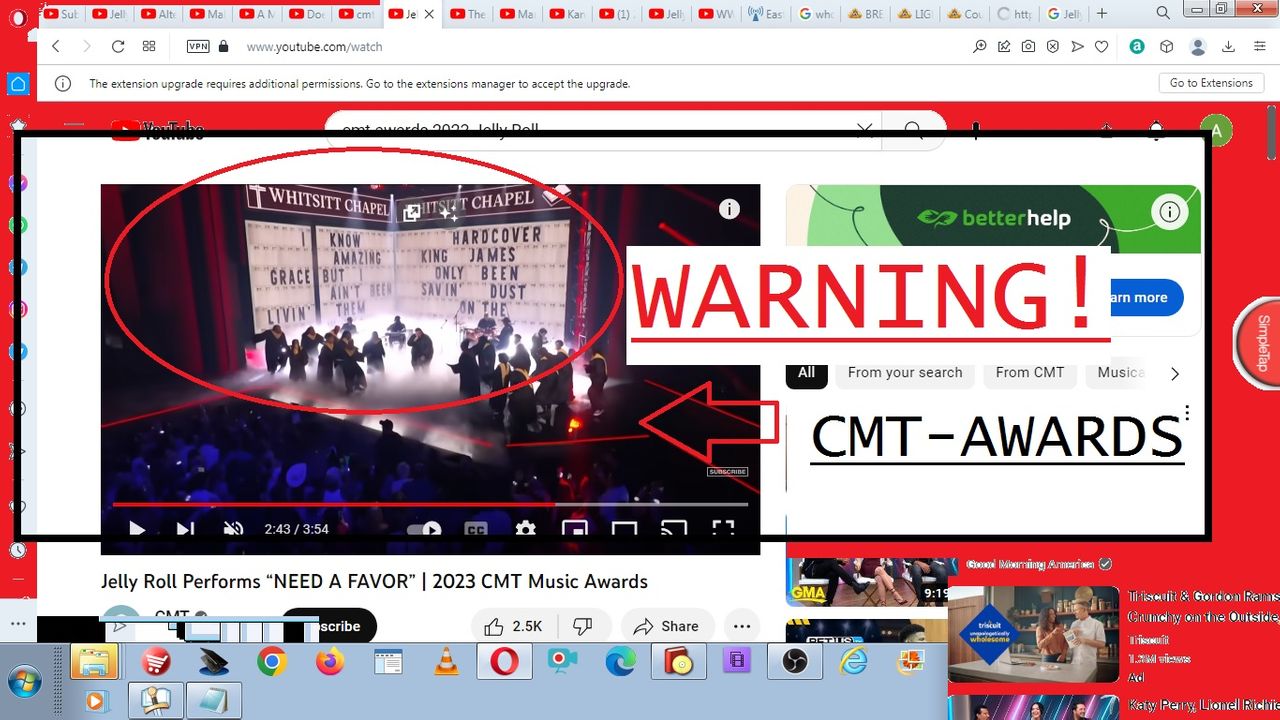Open the more actions ellipsis menu

click(x=741, y=626)
